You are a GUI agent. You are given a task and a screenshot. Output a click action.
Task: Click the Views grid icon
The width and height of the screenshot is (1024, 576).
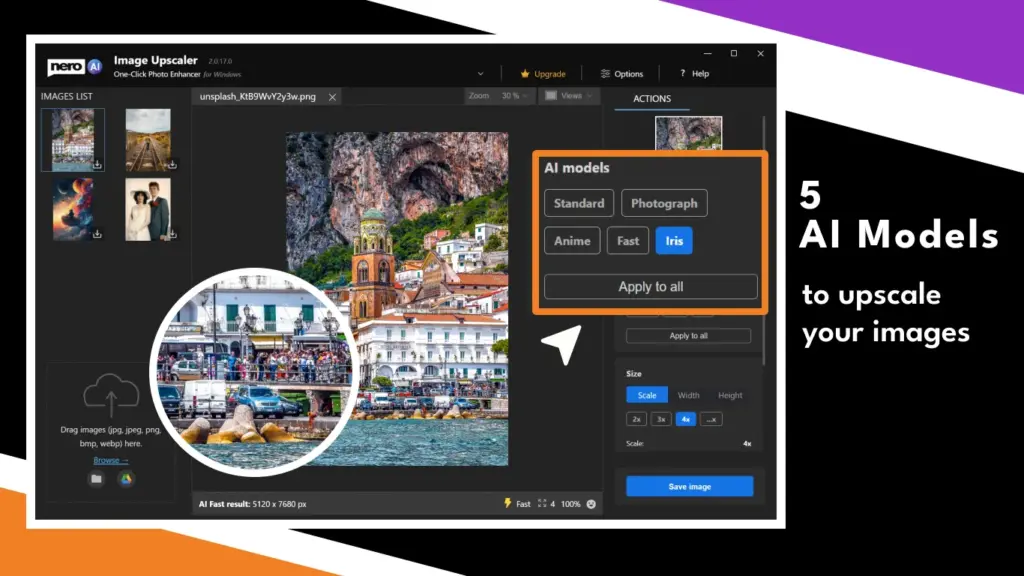pos(551,97)
